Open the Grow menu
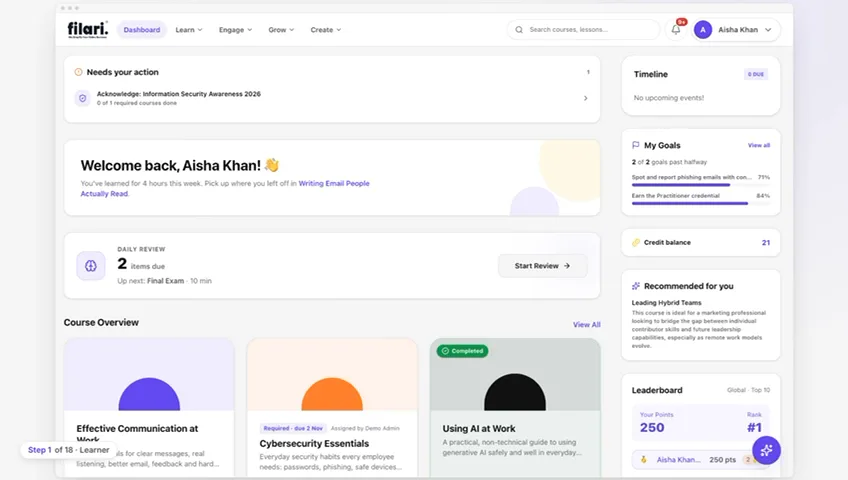Viewport: 848px width, 480px height. click(x=281, y=30)
